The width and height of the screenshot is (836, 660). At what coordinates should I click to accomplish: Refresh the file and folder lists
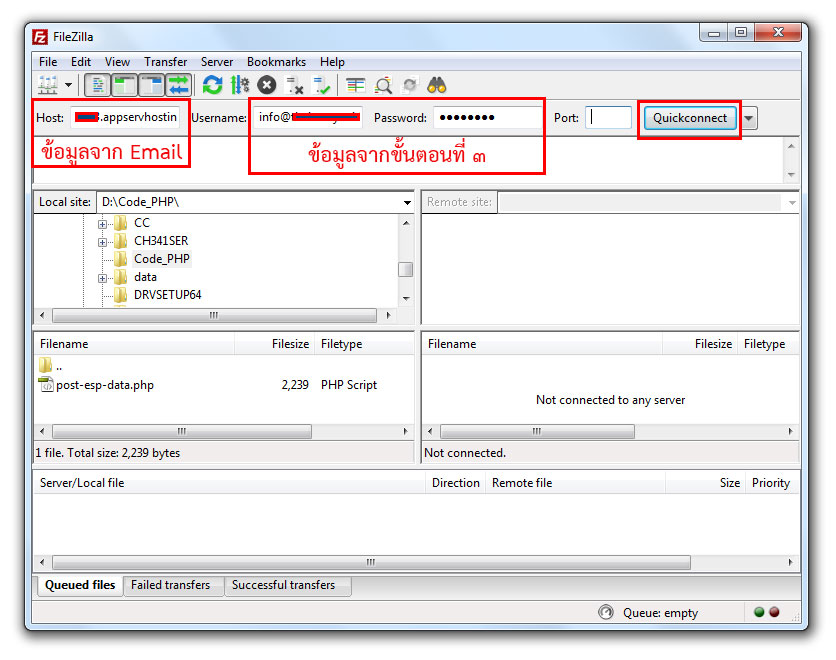pyautogui.click(x=212, y=85)
